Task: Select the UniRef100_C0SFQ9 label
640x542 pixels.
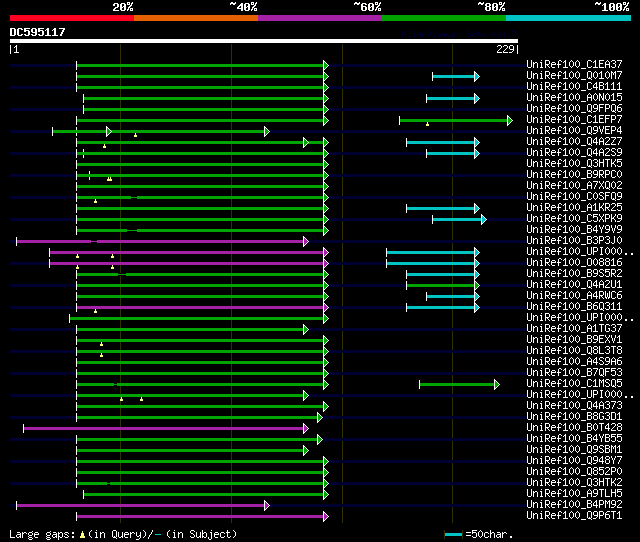Action: point(574,197)
